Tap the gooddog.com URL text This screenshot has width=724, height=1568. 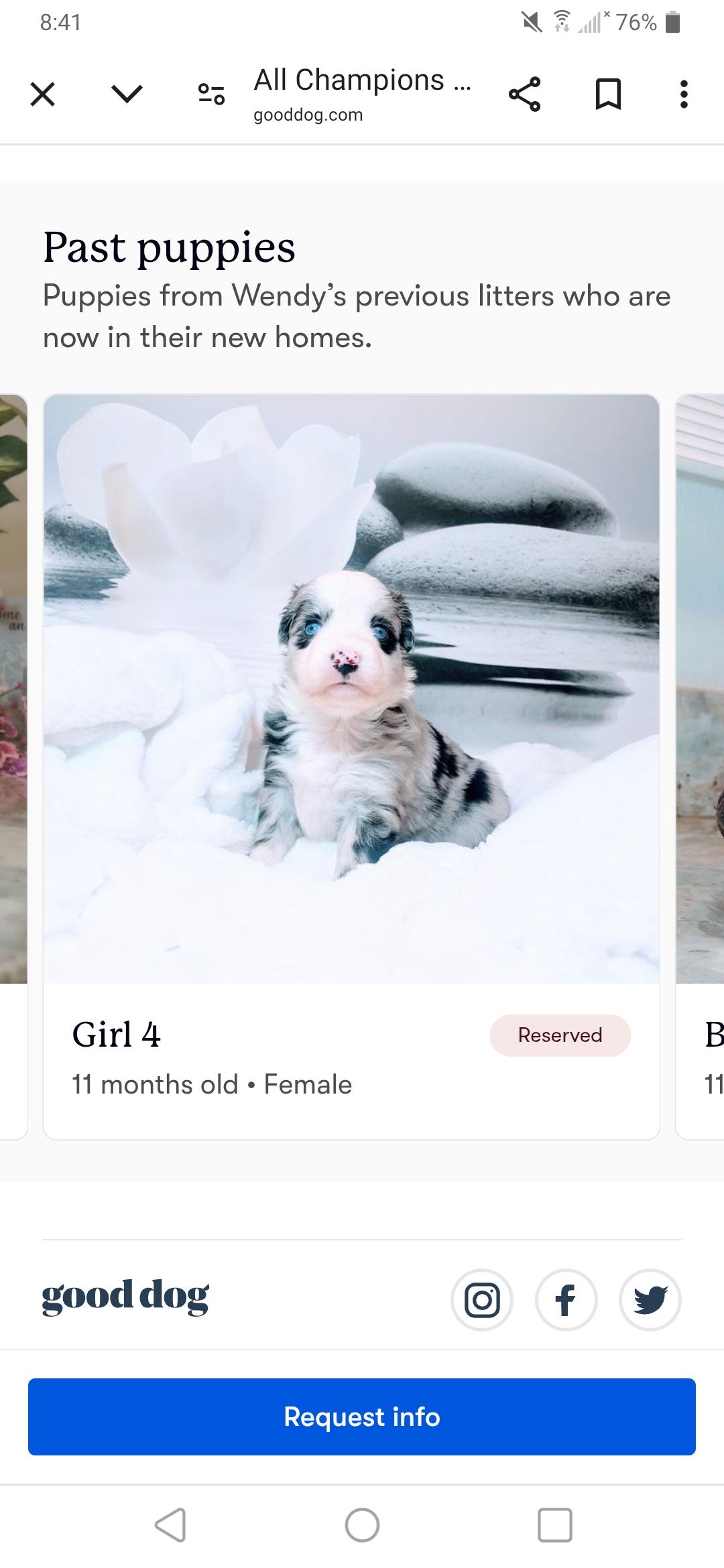(x=308, y=115)
